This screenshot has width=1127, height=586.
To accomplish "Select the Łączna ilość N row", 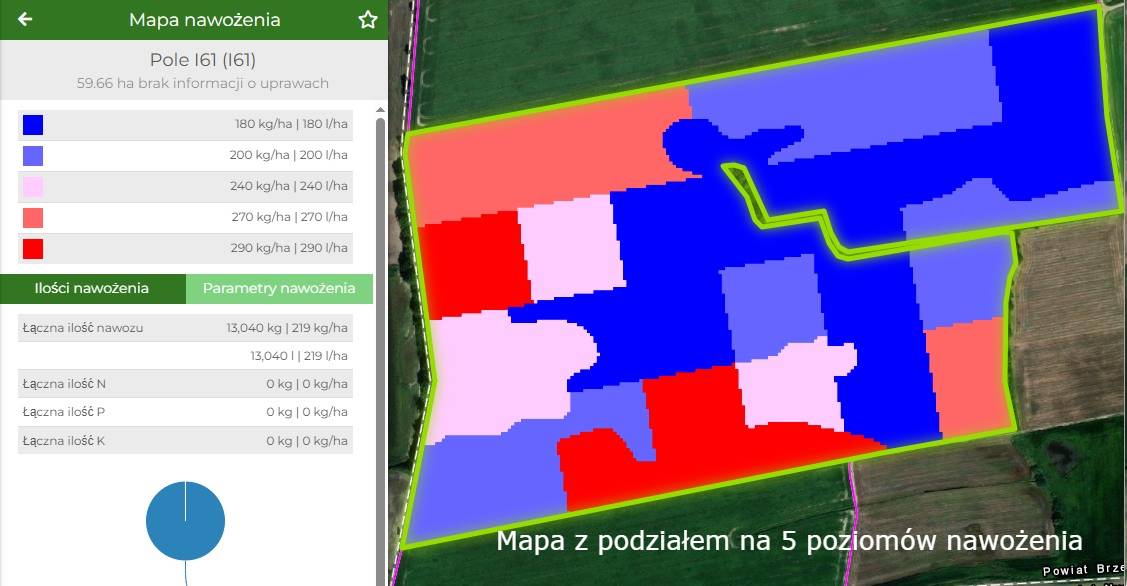I will [x=185, y=384].
